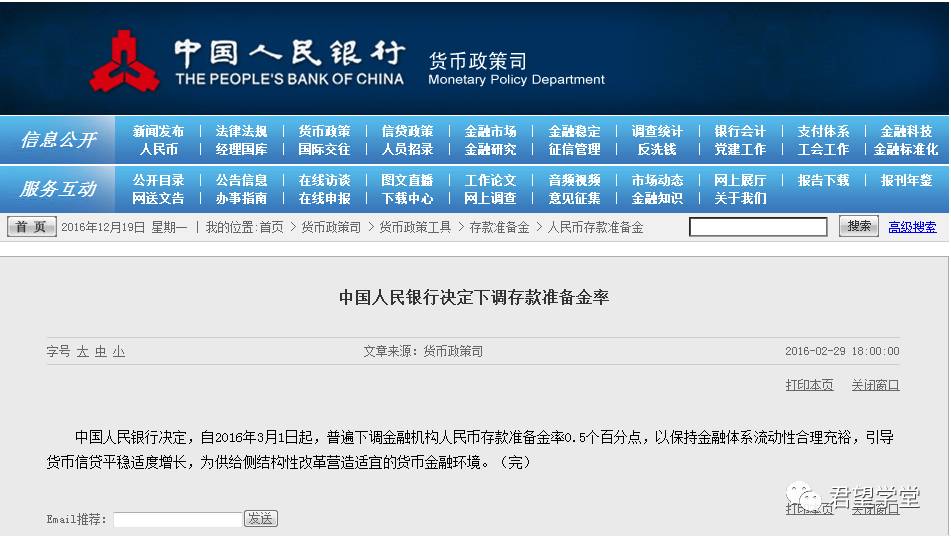Click the 搜索 search button
Image resolution: width=951 pixels, height=539 pixels.
coord(859,226)
